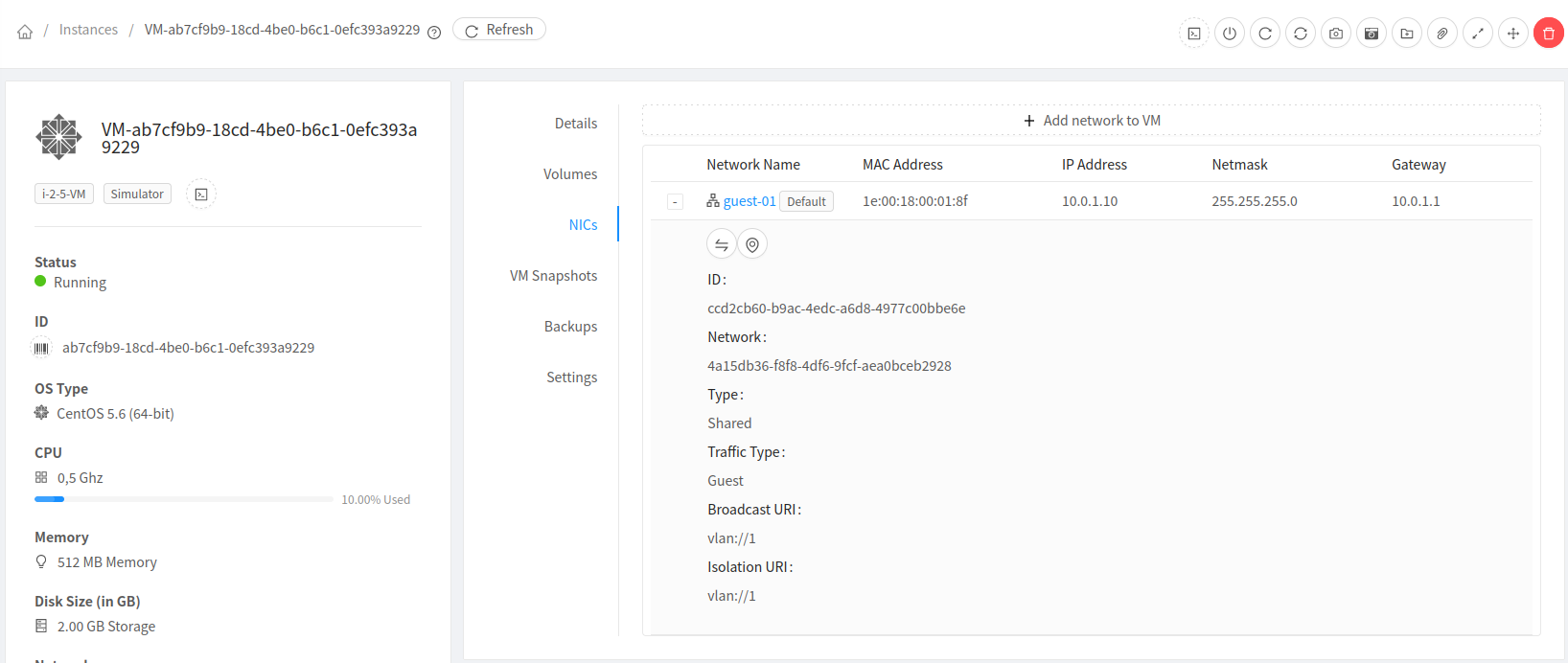The image size is (1568, 663).
Task: Click the Network Name column header
Action: click(753, 165)
